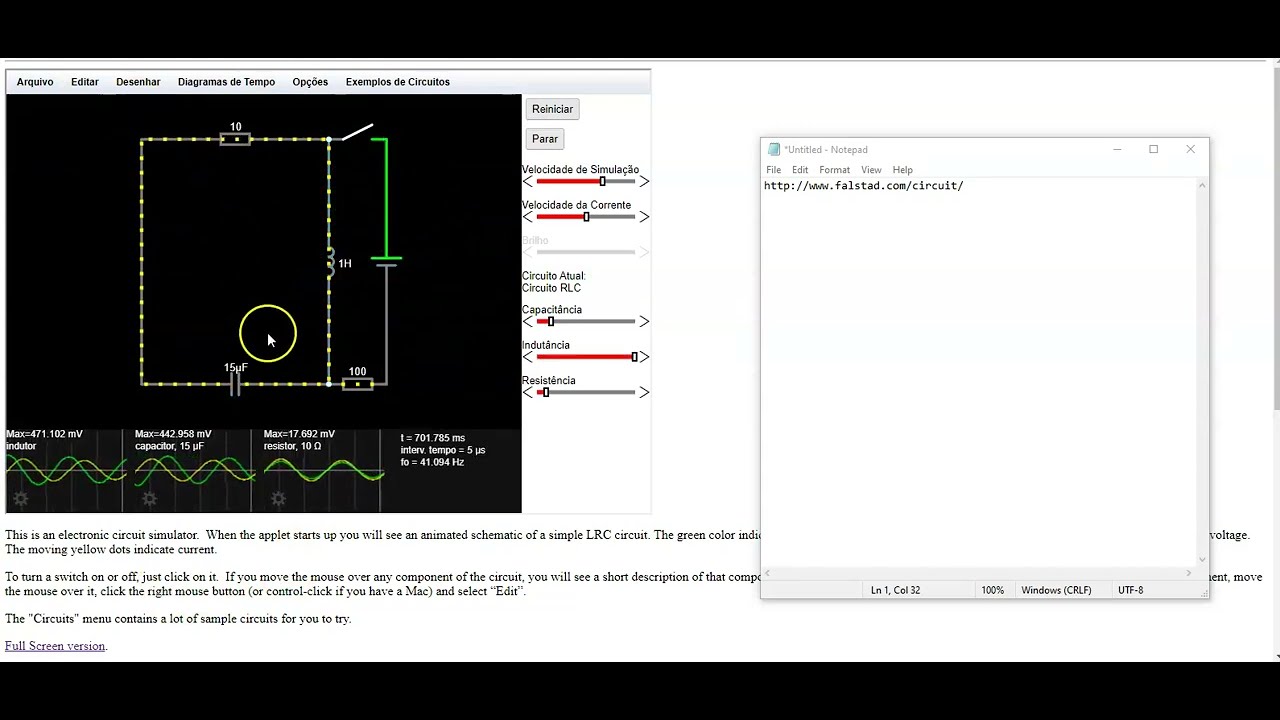Viewport: 1280px width, 720px height.
Task: Increase Capacitância with right arrow
Action: point(644,322)
